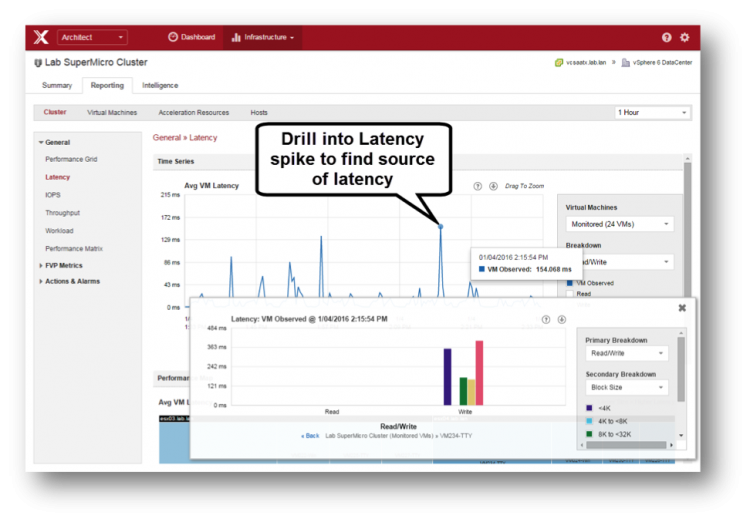The image size is (750, 522).
Task: Open the 1 Hour time range dropdown
Action: click(x=652, y=112)
